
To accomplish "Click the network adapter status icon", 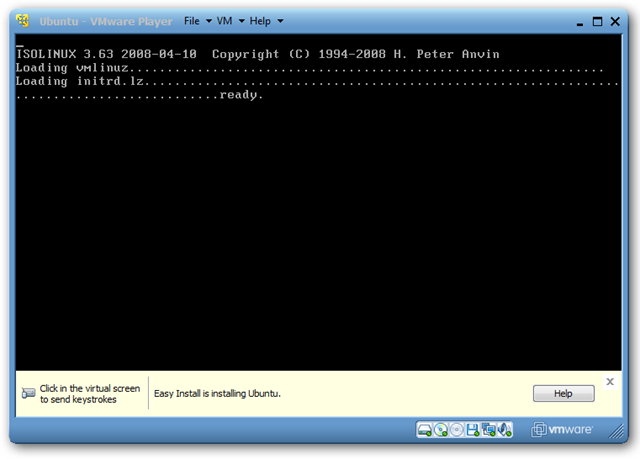I will pos(489,430).
